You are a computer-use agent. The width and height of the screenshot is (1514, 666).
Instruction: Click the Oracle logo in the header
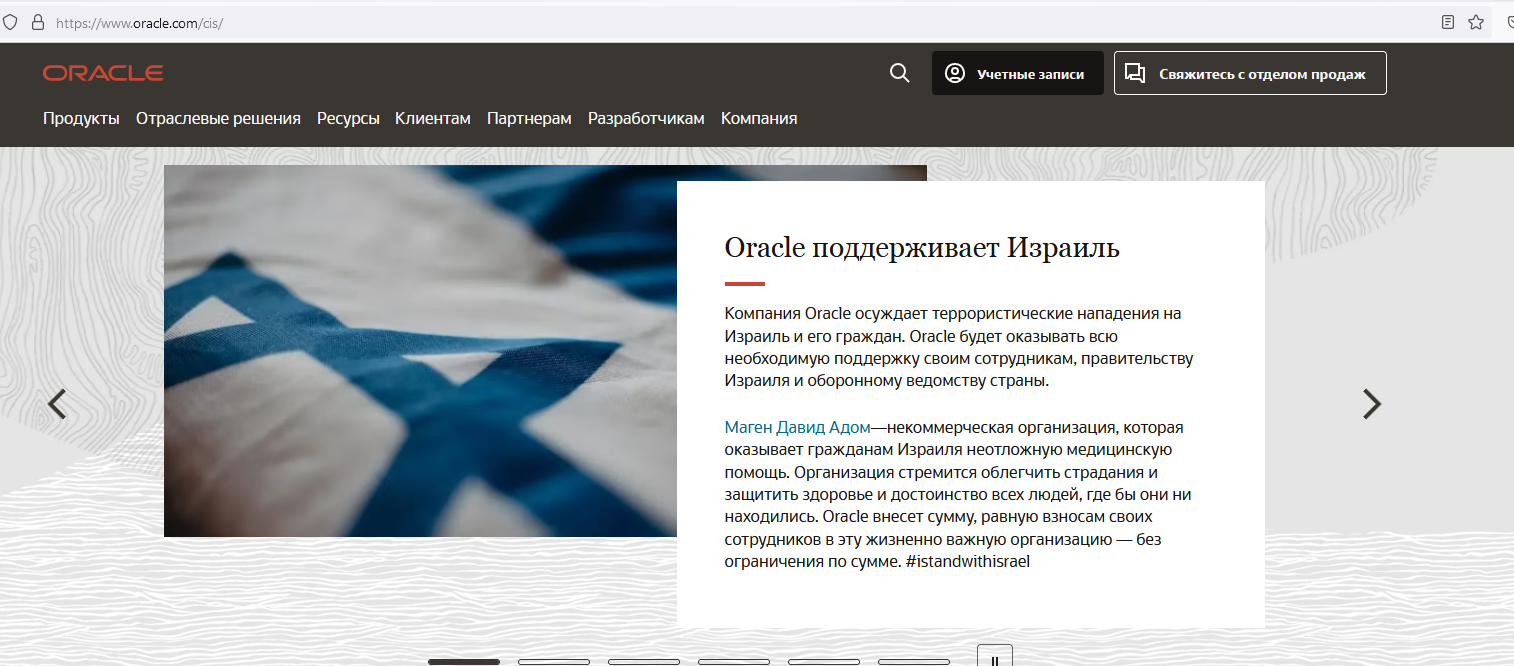click(103, 73)
